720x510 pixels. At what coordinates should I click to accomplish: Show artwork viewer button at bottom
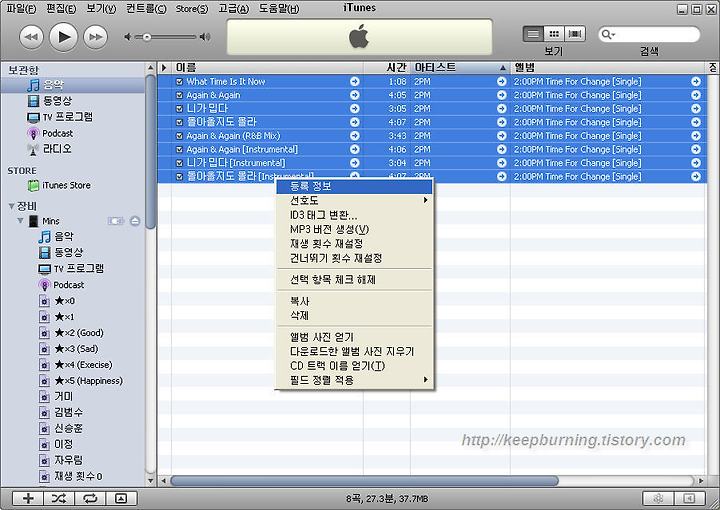(121, 499)
